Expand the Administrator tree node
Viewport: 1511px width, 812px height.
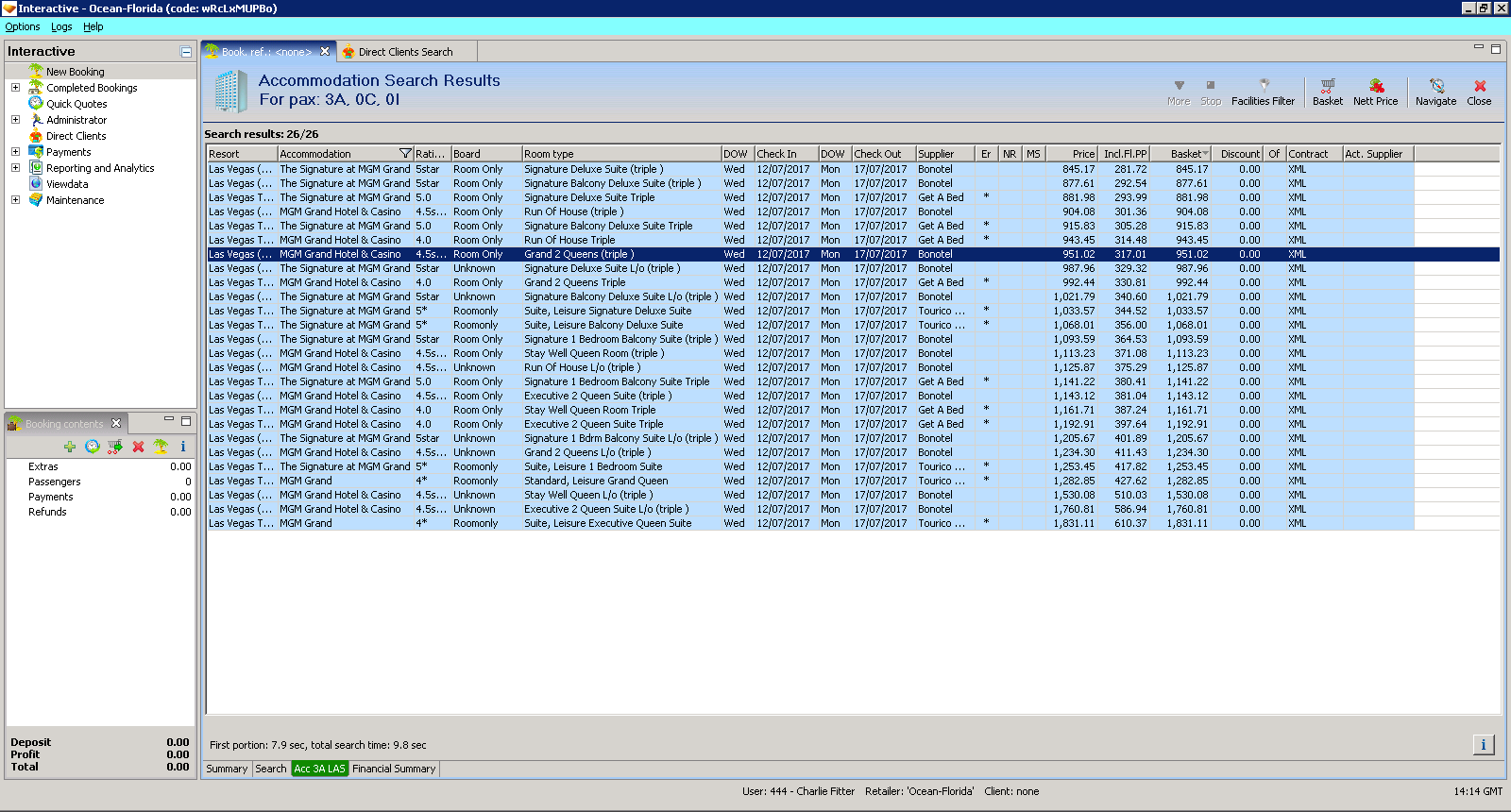15,120
